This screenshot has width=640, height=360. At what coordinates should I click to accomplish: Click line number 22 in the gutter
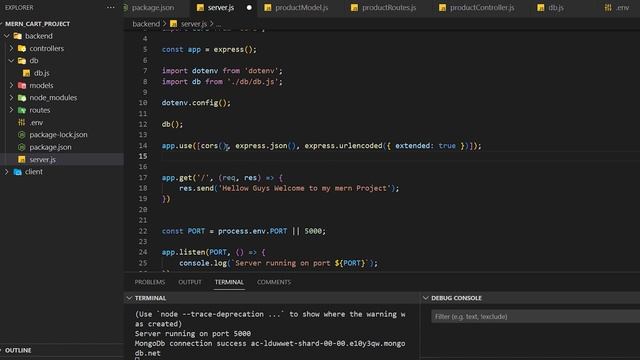142,231
